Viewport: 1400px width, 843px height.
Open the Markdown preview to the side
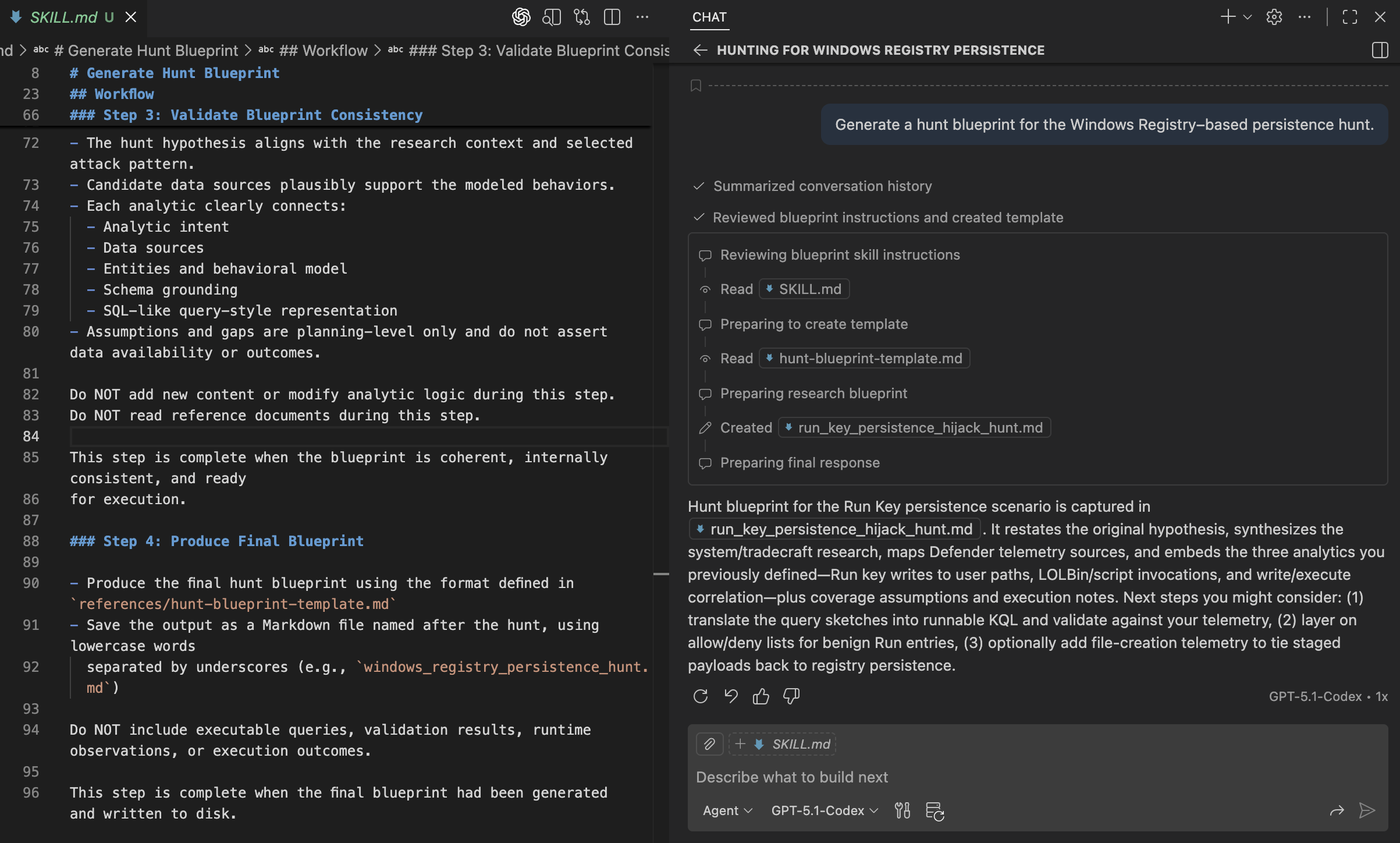pos(551,17)
